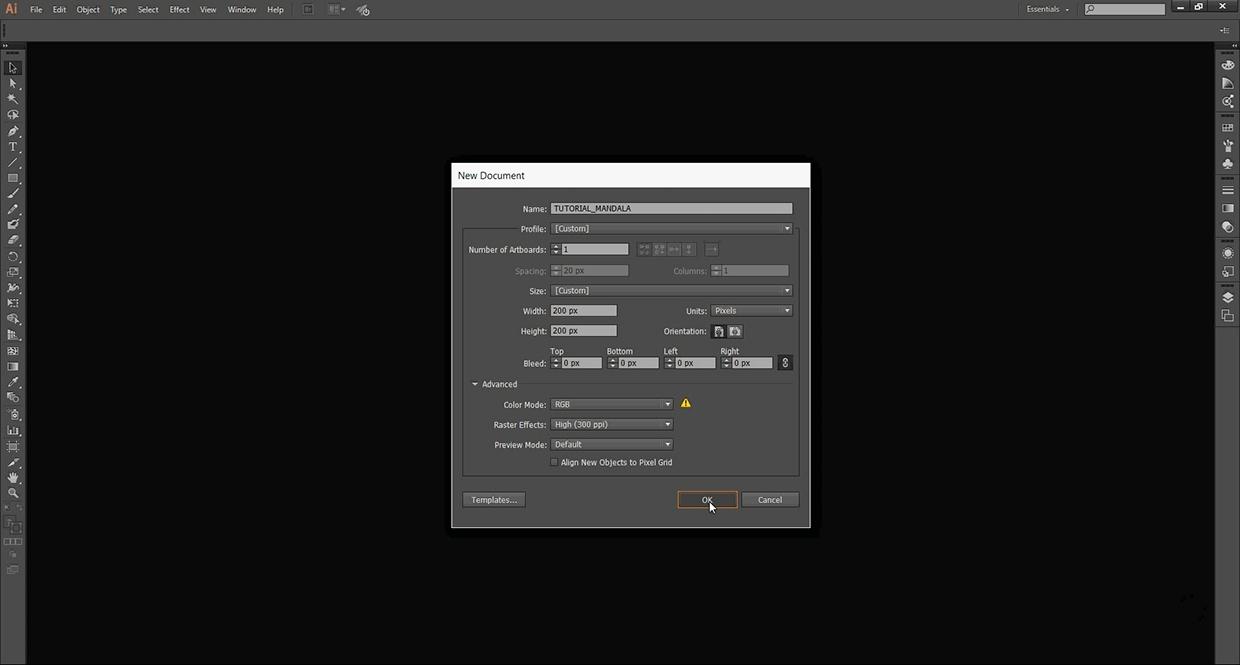Open the Profile dropdown
This screenshot has height=665, width=1240.
(671, 228)
